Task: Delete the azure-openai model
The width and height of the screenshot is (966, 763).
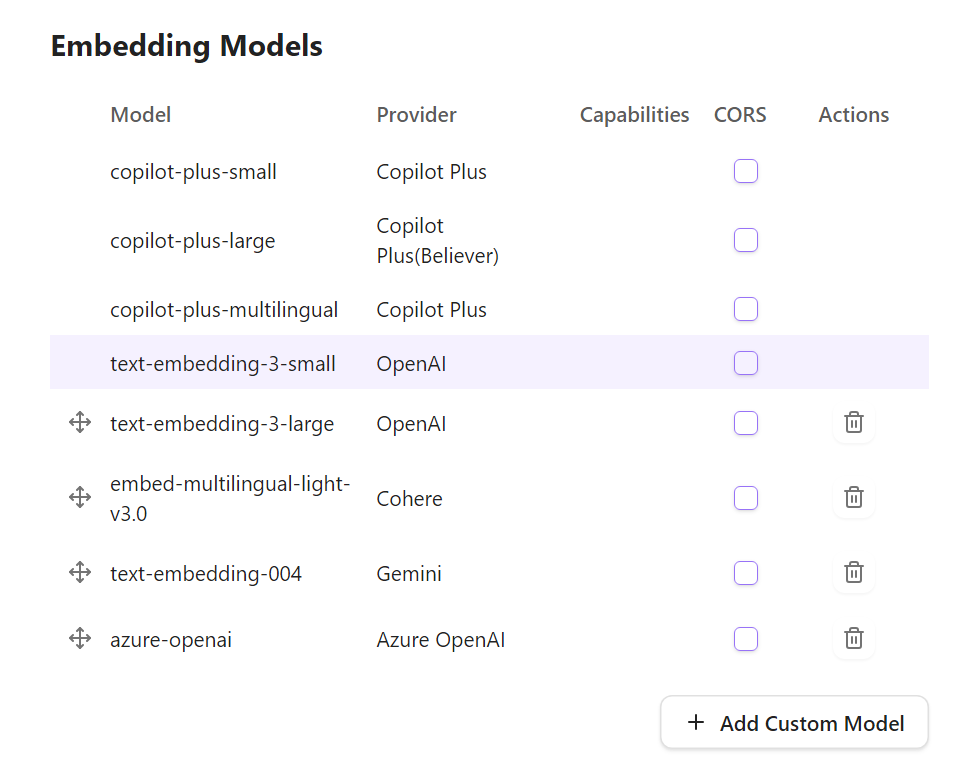Action: (853, 638)
